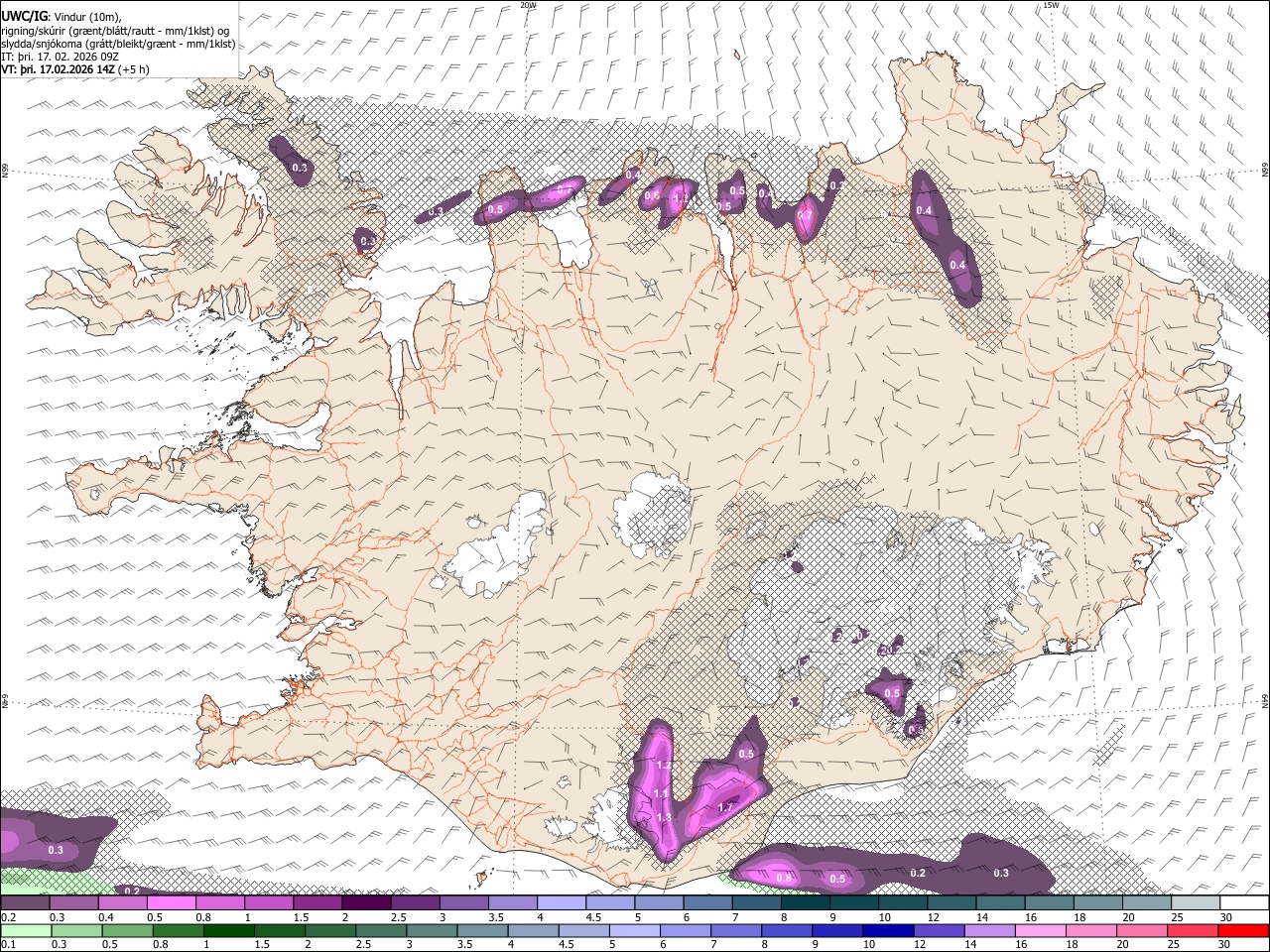Click the palest green rain swatch between 0.1 and 0.3
1270x952 pixels.
coord(25,930)
